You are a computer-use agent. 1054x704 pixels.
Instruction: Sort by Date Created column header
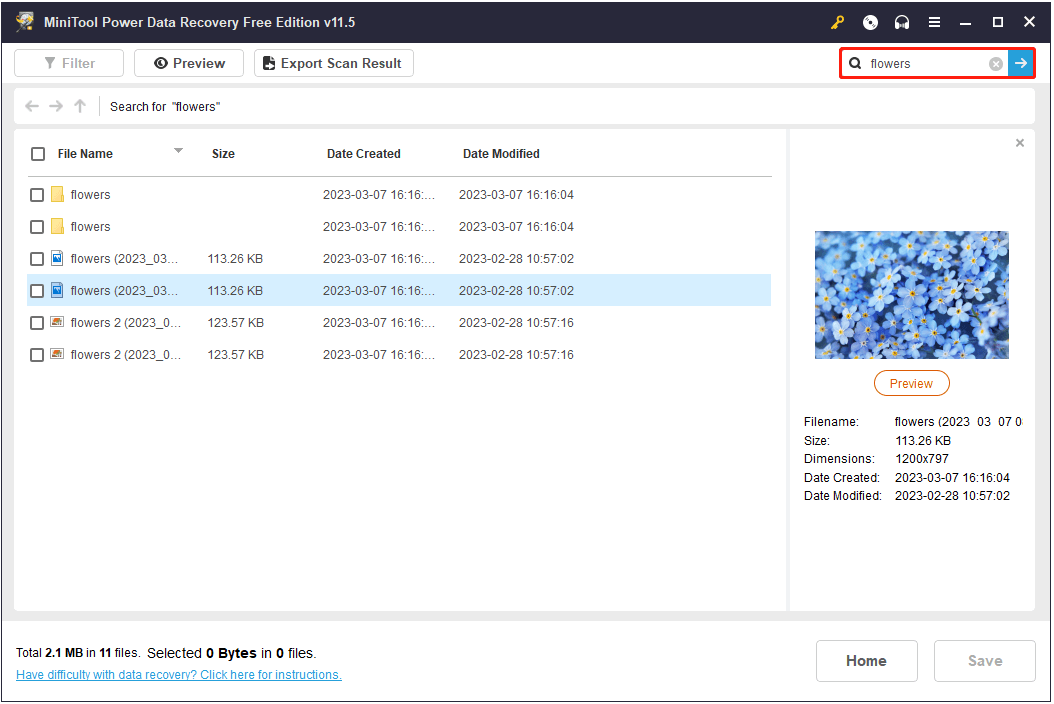click(364, 154)
